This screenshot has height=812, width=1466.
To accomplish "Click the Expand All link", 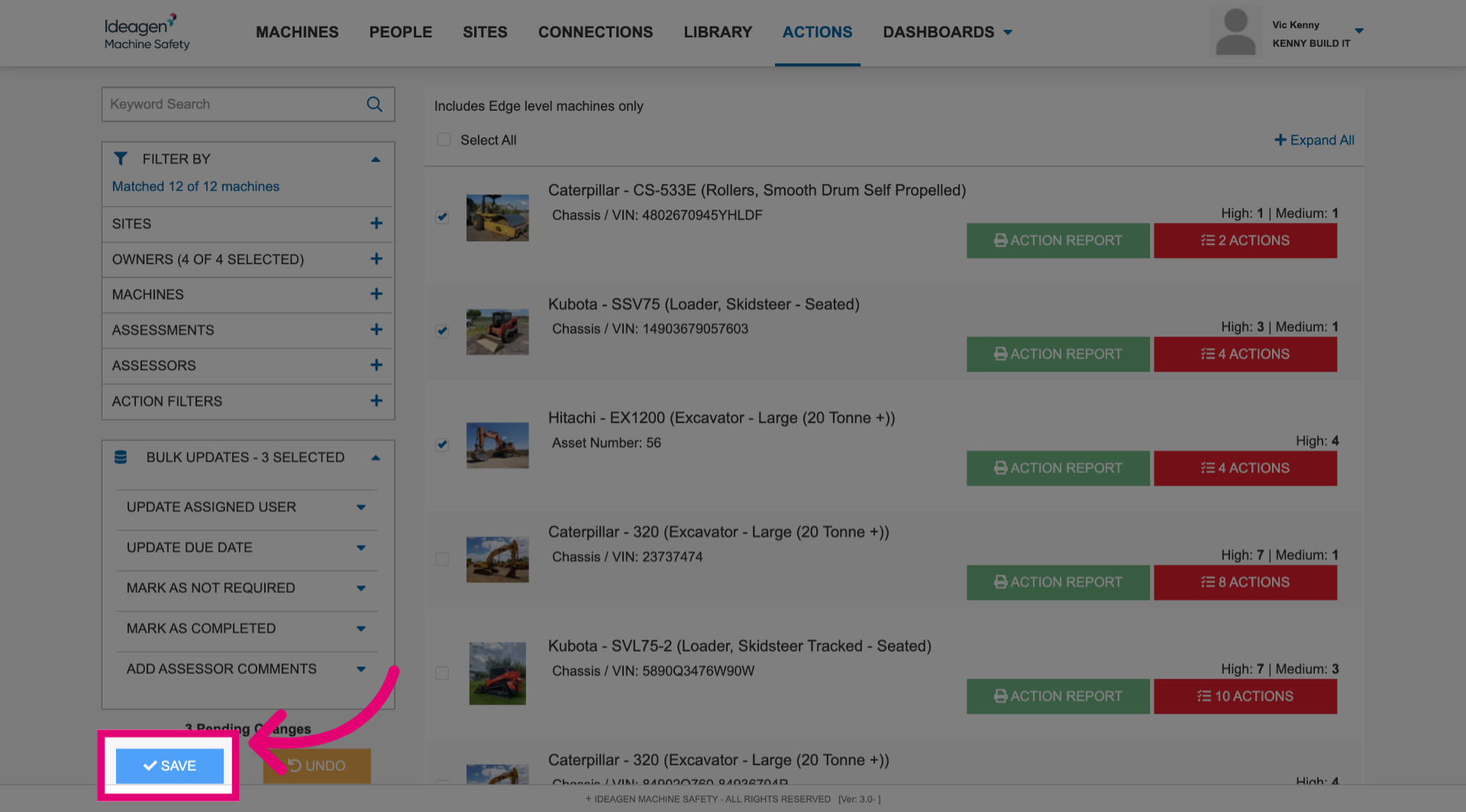I will coord(1314,140).
